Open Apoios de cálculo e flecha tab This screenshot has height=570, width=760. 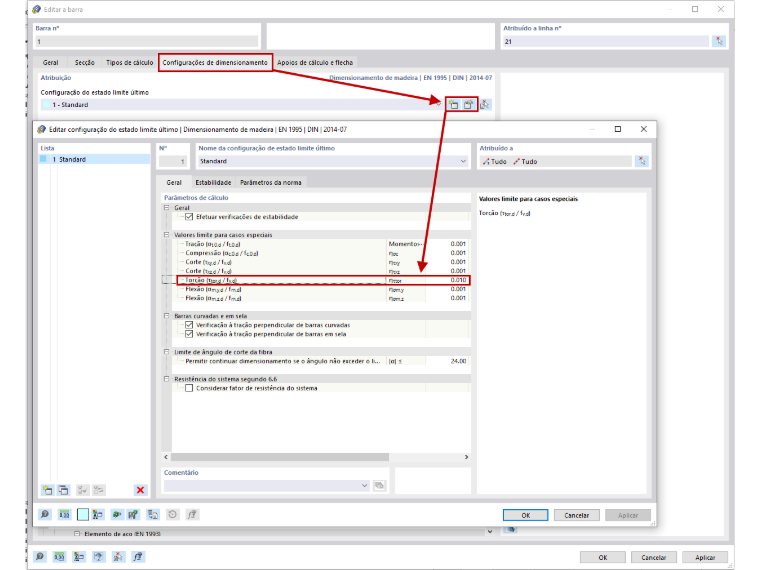315,63
